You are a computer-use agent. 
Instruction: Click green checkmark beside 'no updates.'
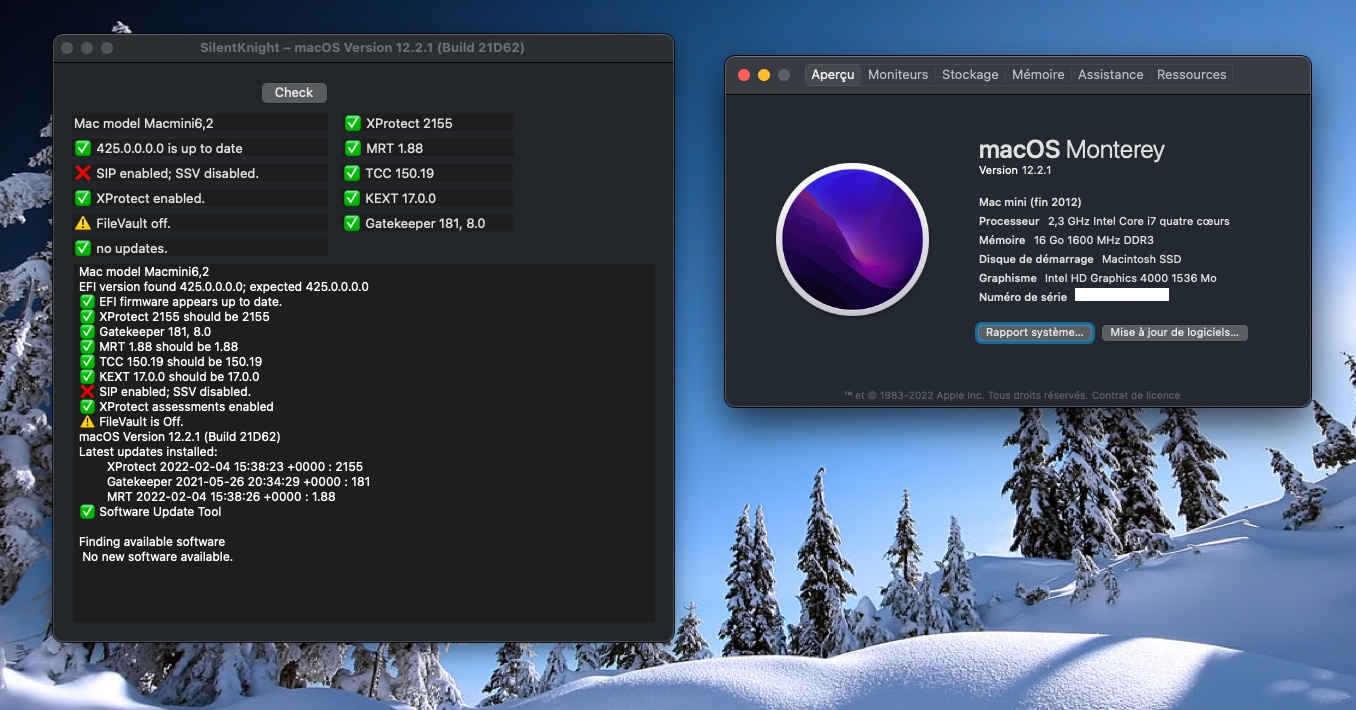pos(83,248)
